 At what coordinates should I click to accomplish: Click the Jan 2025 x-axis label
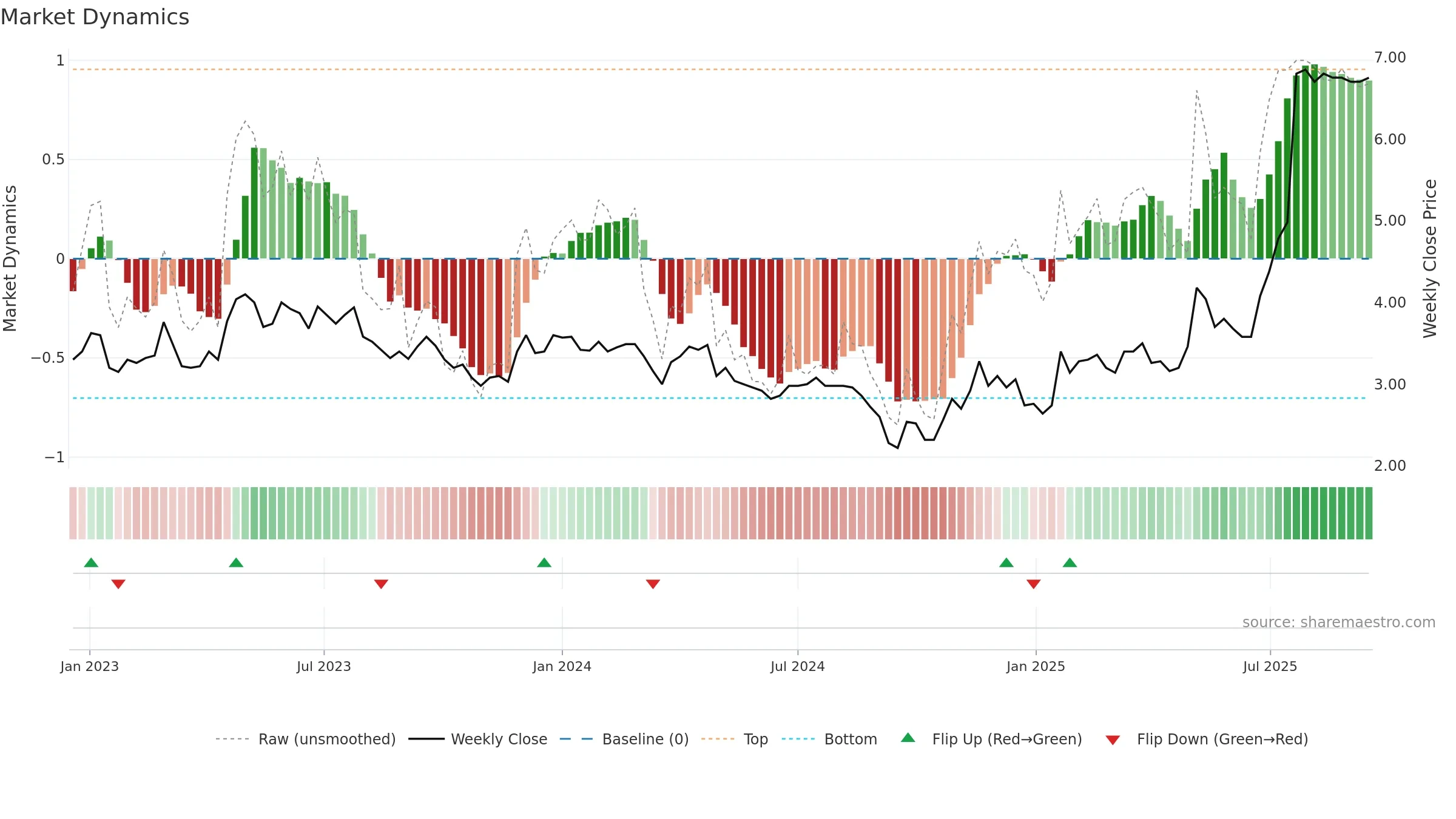tap(1036, 666)
